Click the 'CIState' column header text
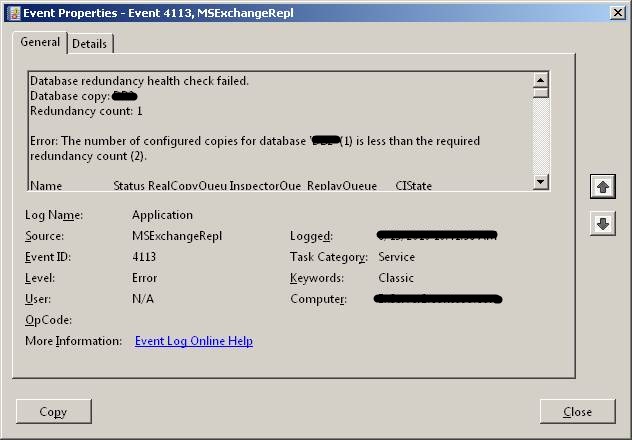 click(414, 186)
